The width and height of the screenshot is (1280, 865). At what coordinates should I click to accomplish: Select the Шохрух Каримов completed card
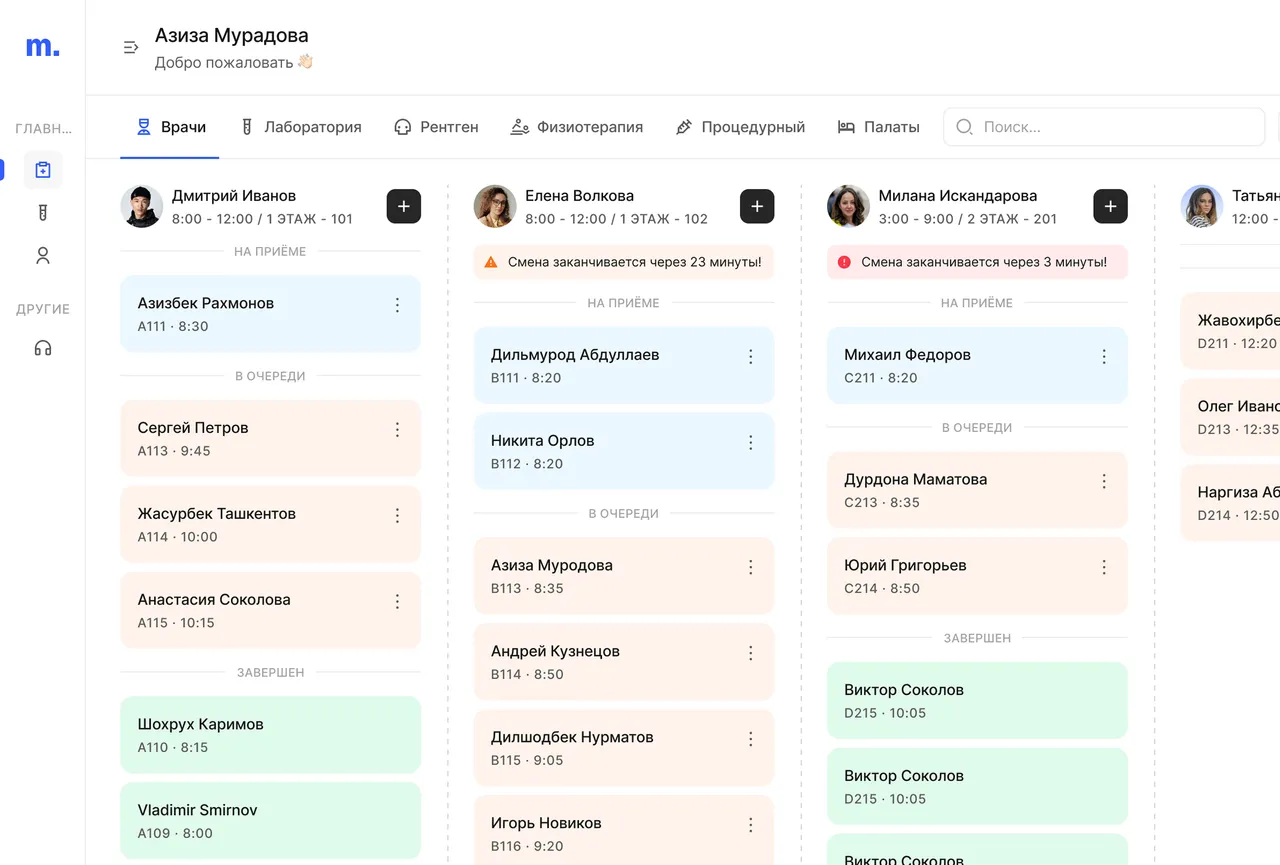click(270, 735)
